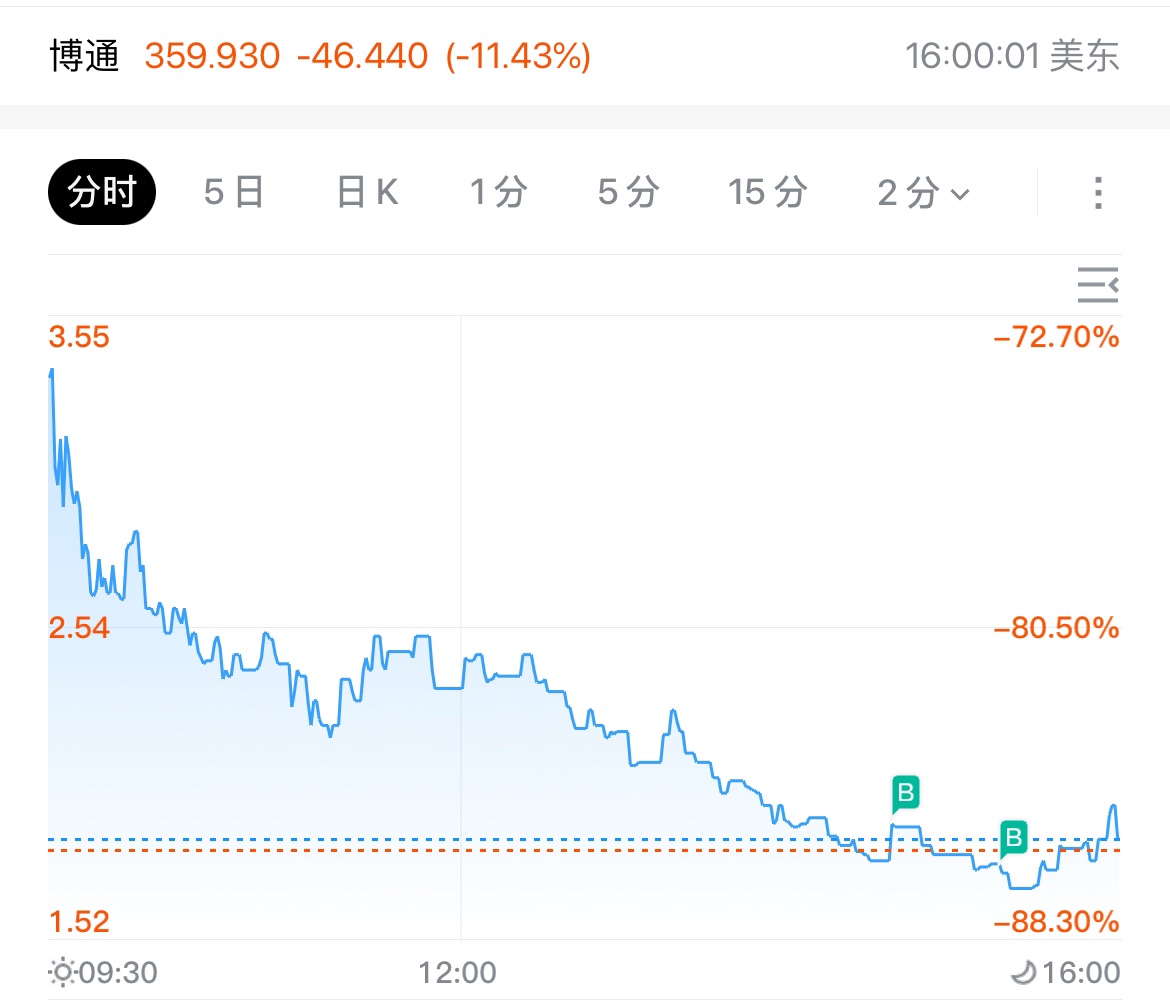The image size is (1170, 1007).
Task: Click the 359.930 current price
Action: (x=212, y=56)
